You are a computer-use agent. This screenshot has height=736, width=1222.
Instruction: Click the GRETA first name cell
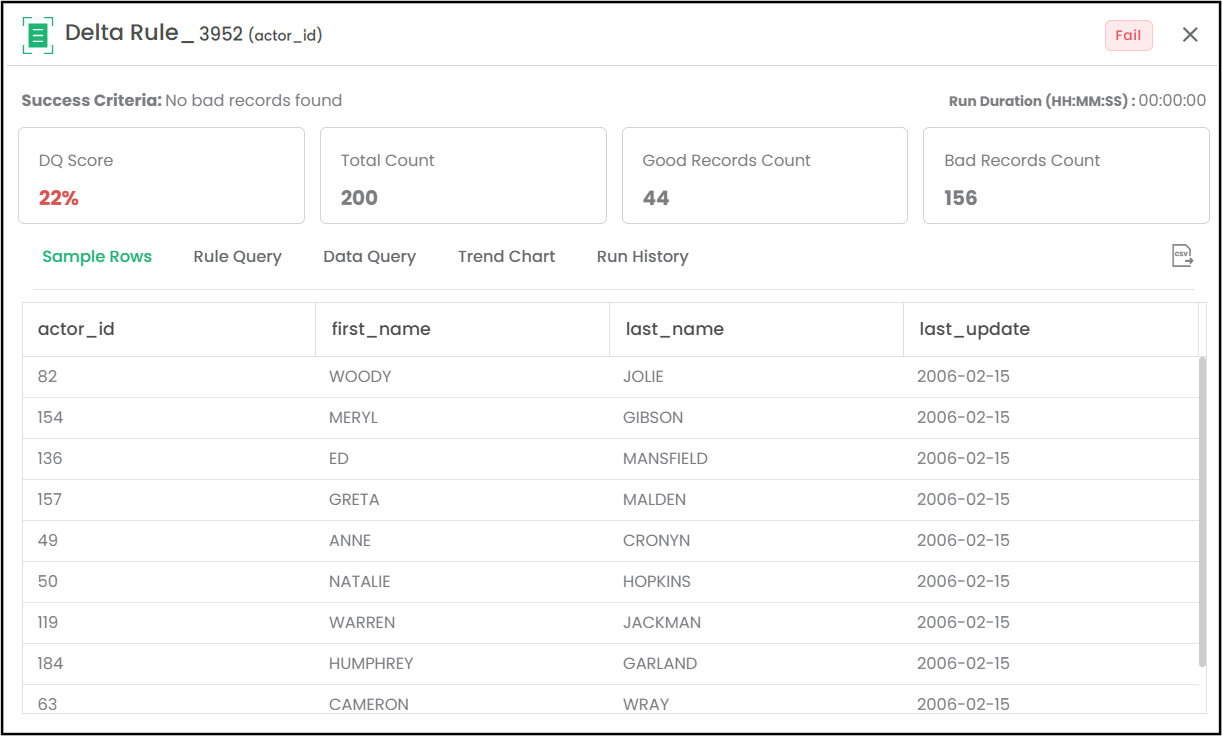click(462, 500)
